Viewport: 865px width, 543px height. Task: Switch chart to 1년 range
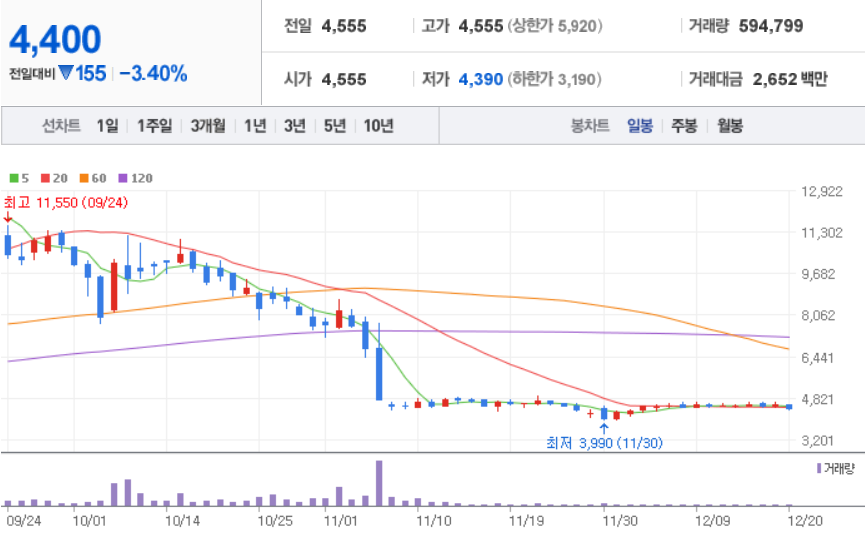(x=255, y=126)
